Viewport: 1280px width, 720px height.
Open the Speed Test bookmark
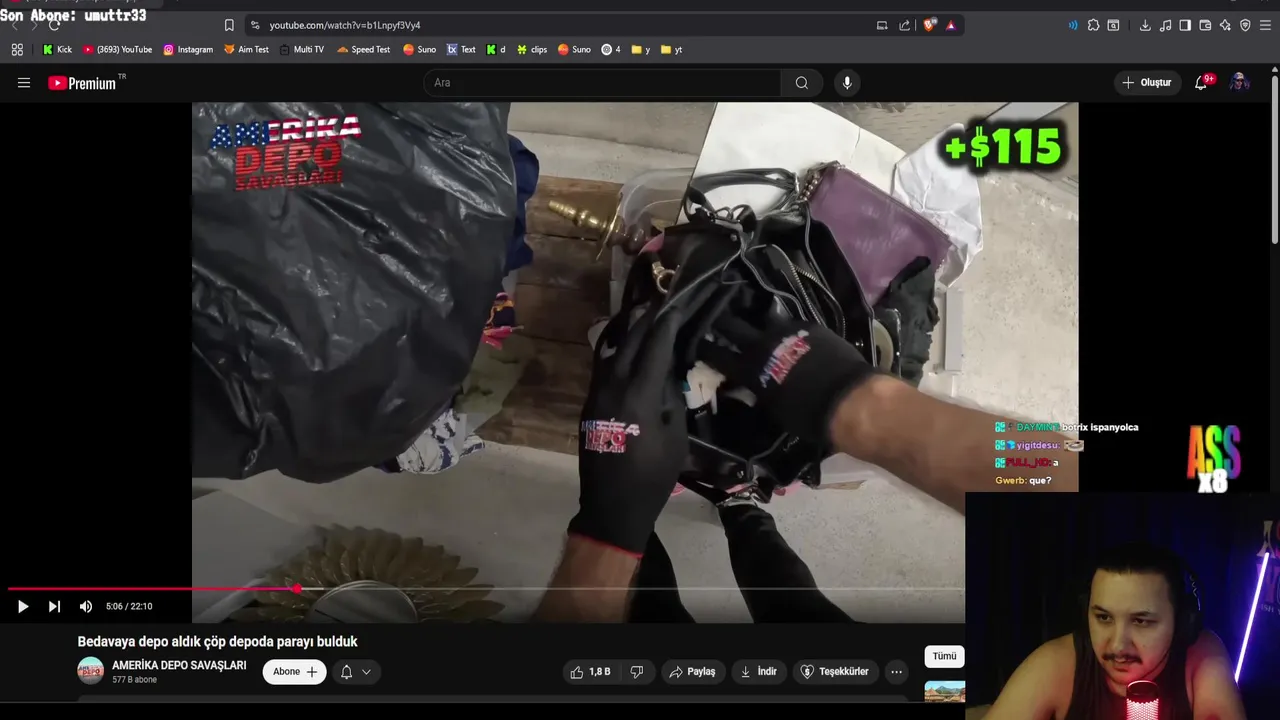(363, 49)
